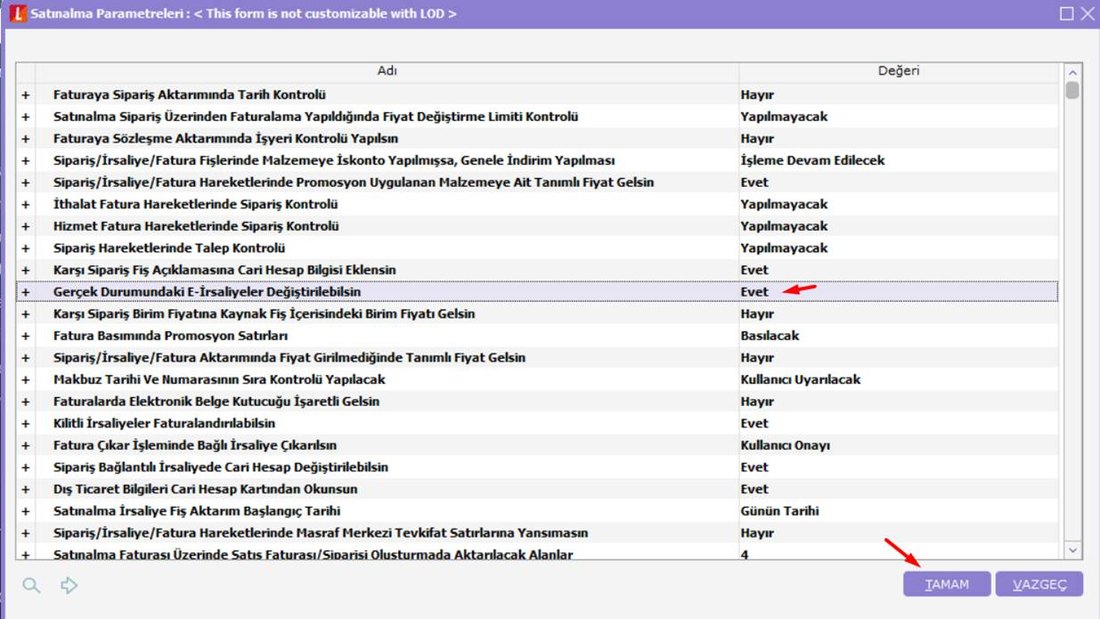Image resolution: width=1100 pixels, height=619 pixels.
Task: Expand İthalat Fatura Hareketlerinde Sipariş Kontrolü row
Action: pyautogui.click(x=26, y=204)
